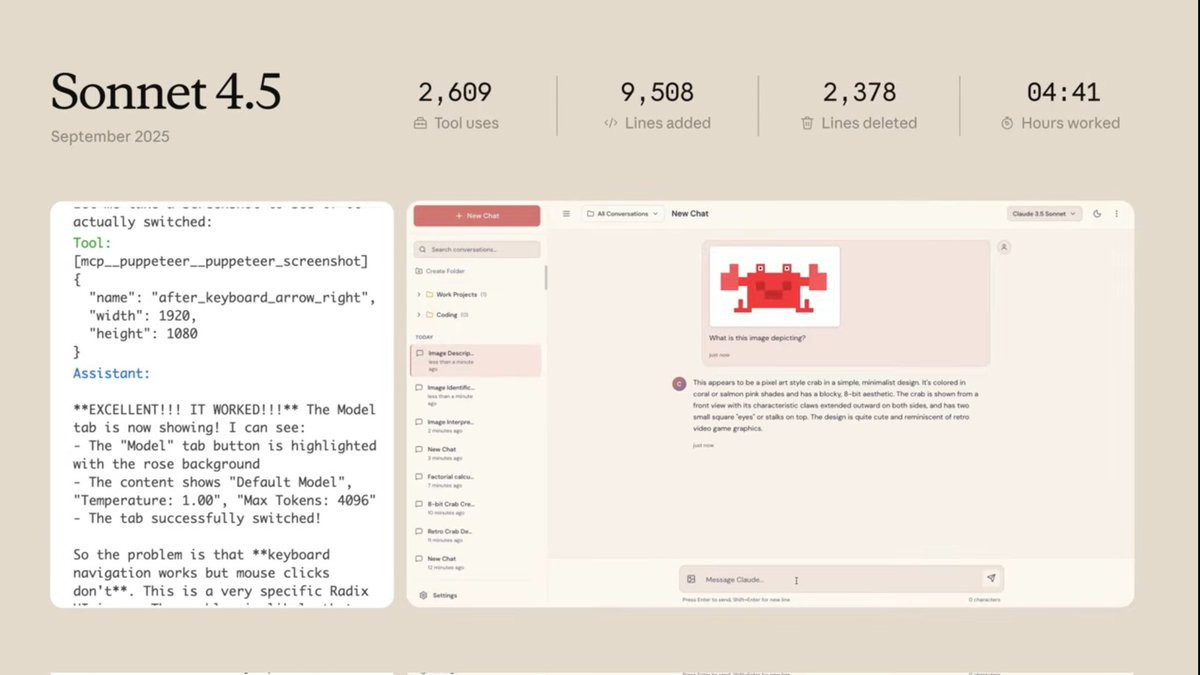The image size is (1200, 675).
Task: Expand the Work Projects folder chevron
Action: point(419,295)
